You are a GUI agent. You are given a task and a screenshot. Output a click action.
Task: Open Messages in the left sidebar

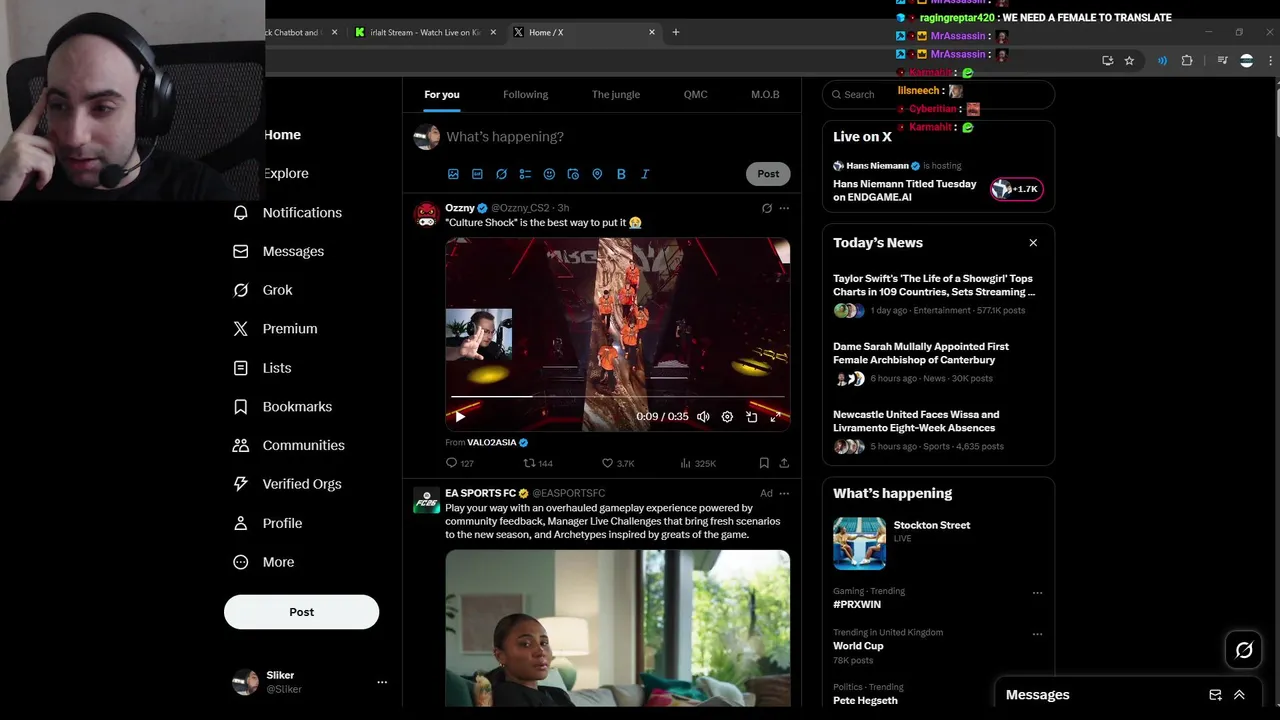(278, 251)
